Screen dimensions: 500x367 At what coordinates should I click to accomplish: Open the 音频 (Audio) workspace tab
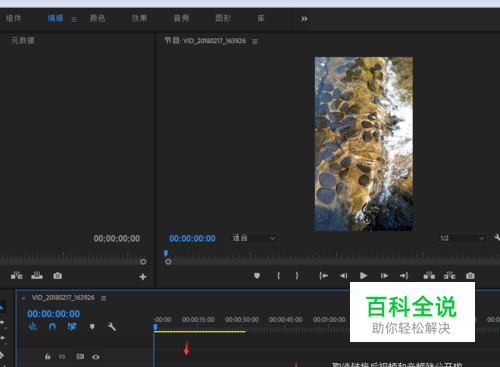pyautogui.click(x=181, y=18)
